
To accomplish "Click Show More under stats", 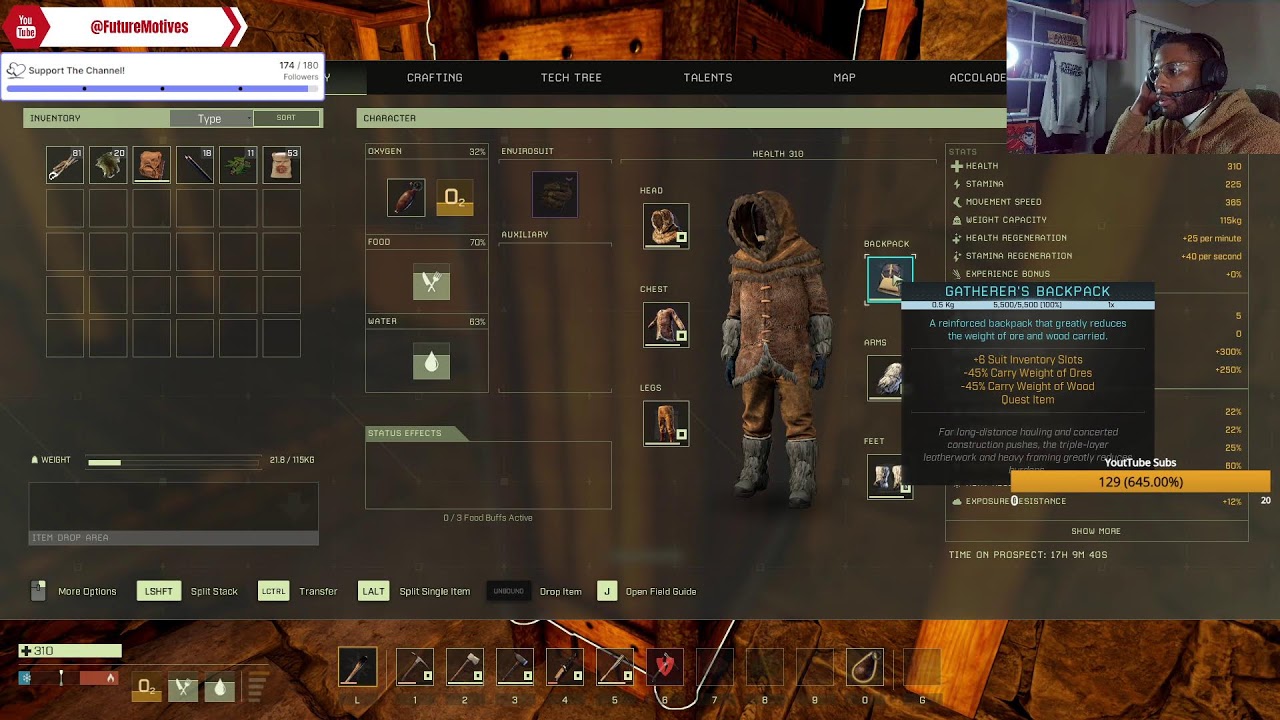I will pyautogui.click(x=1096, y=531).
